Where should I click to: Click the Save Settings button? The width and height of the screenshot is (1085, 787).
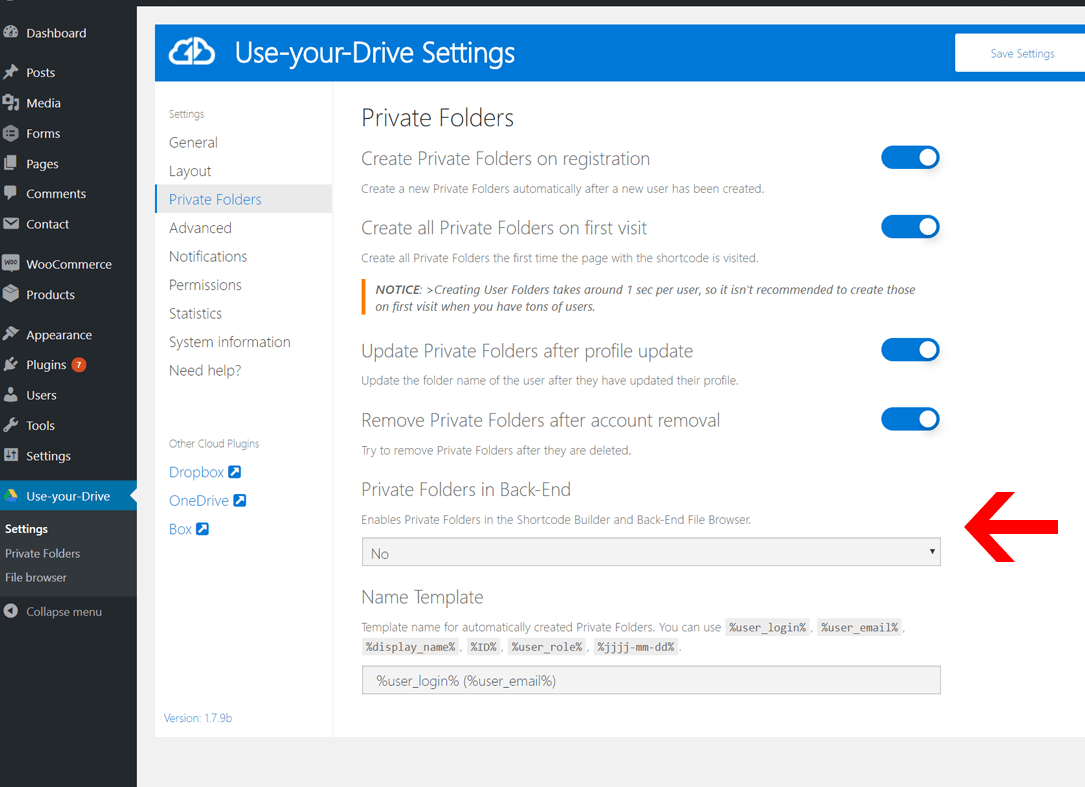pyautogui.click(x=1022, y=53)
